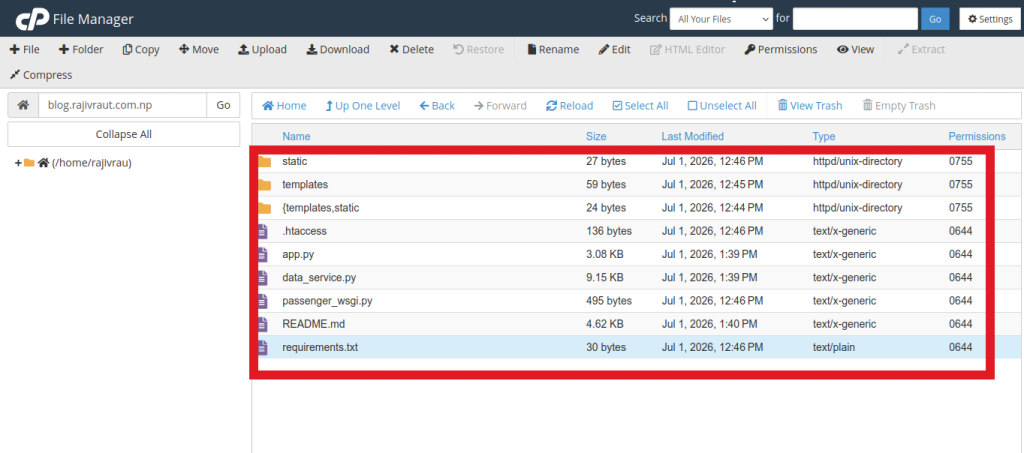Viewport: 1024px width, 453px height.
Task: Select the passenger_wsgi.py file name
Action: 327,301
